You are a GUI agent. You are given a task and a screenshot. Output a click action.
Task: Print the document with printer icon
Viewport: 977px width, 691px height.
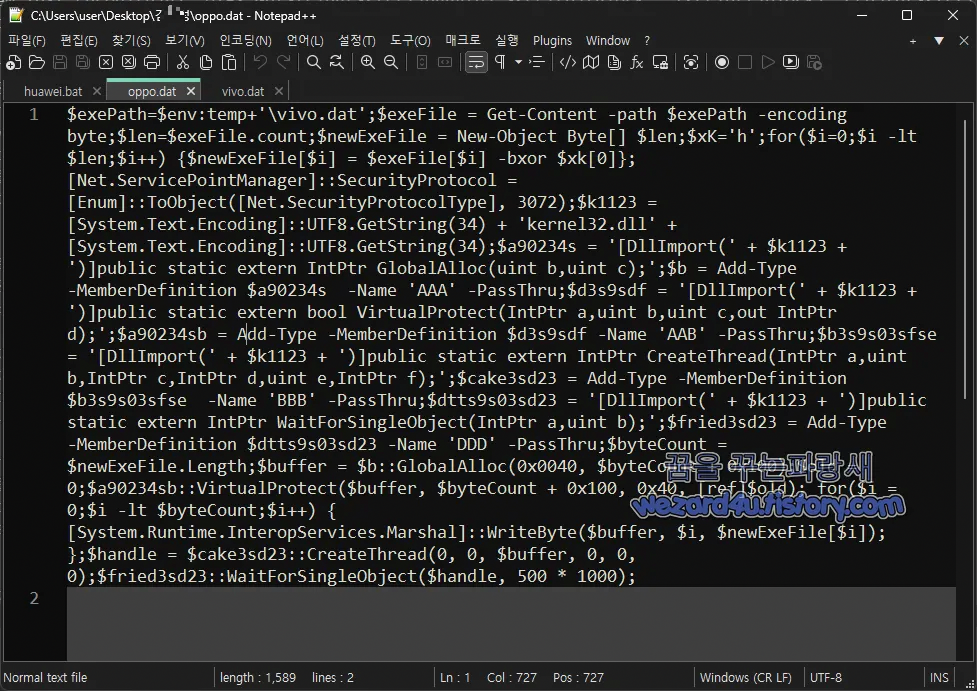pos(152,62)
